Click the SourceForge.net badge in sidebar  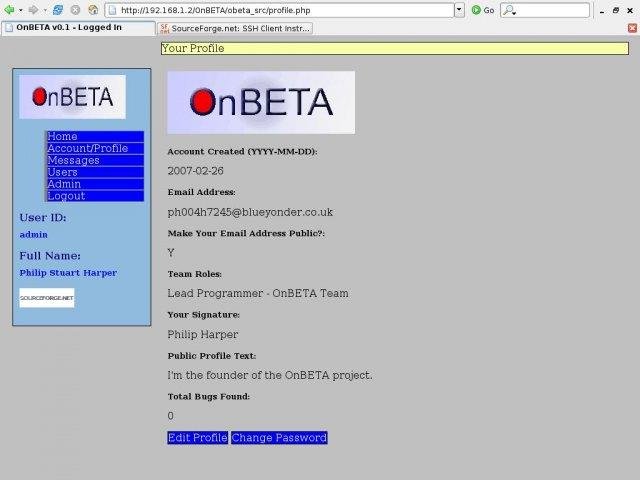tap(47, 298)
